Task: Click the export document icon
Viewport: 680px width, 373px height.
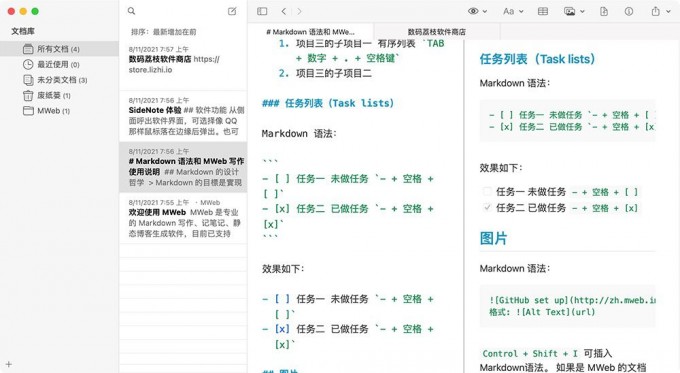Action: tap(604, 11)
